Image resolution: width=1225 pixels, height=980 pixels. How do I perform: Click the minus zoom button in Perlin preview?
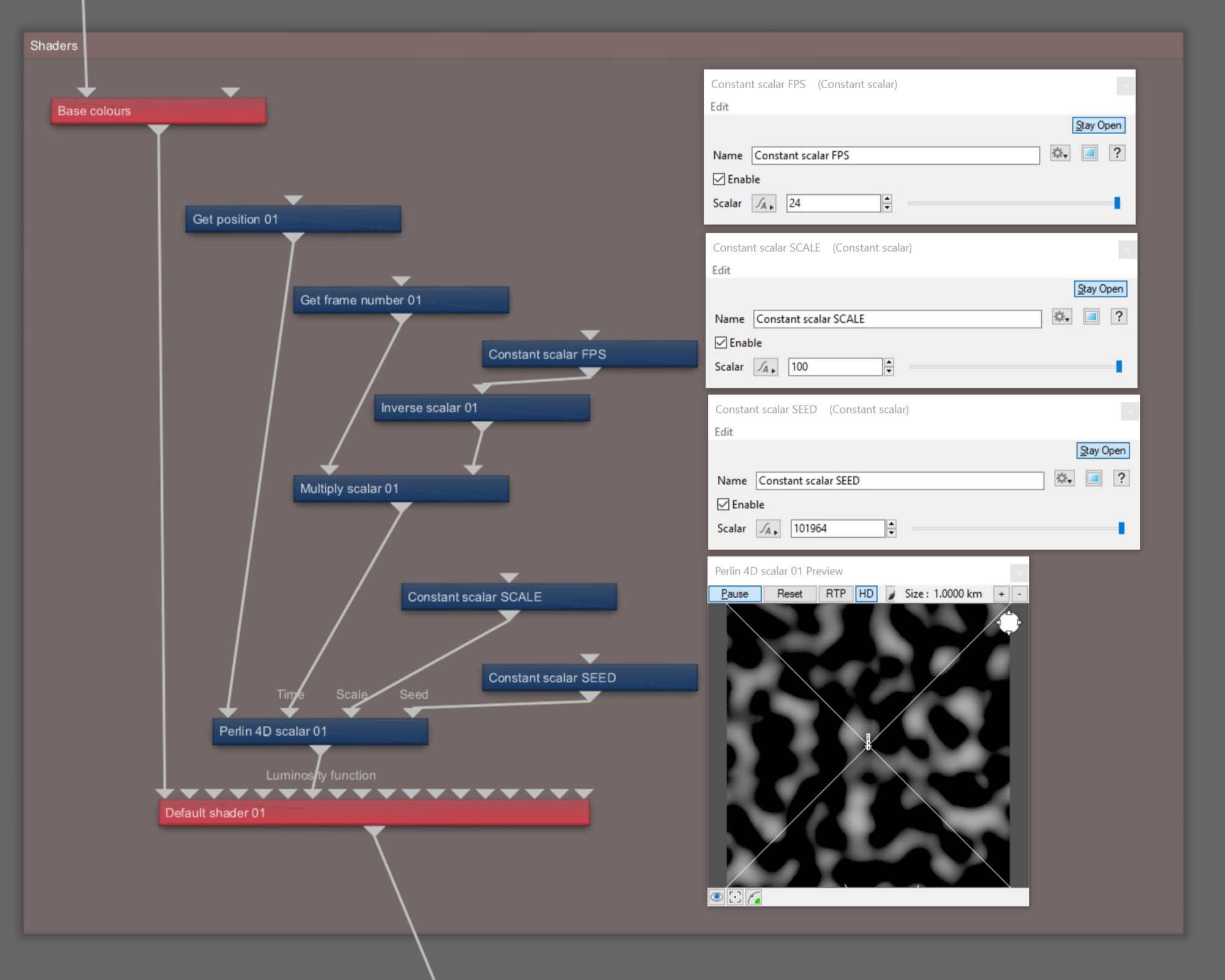point(1020,594)
